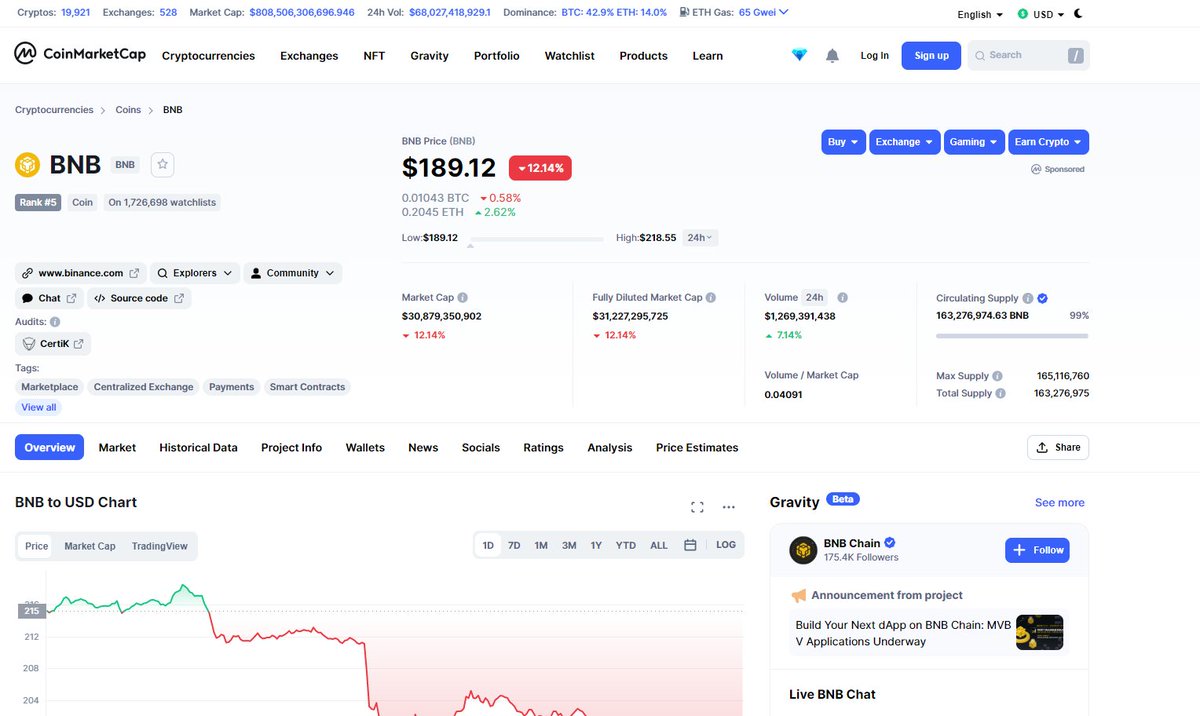Select 1M chart range
The image size is (1200, 716).
541,545
